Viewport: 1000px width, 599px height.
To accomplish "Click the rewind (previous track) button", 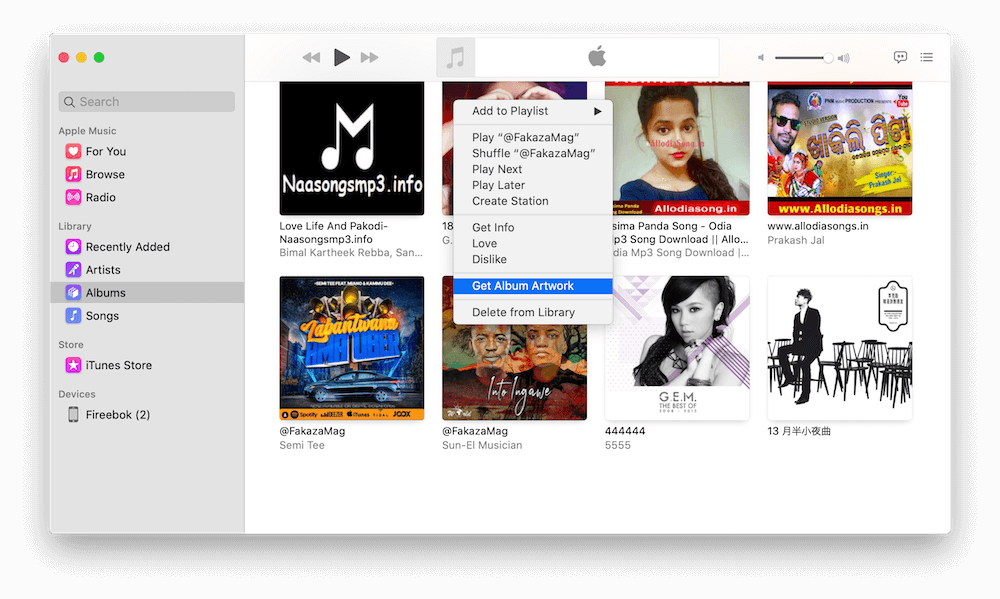I will tap(311, 57).
